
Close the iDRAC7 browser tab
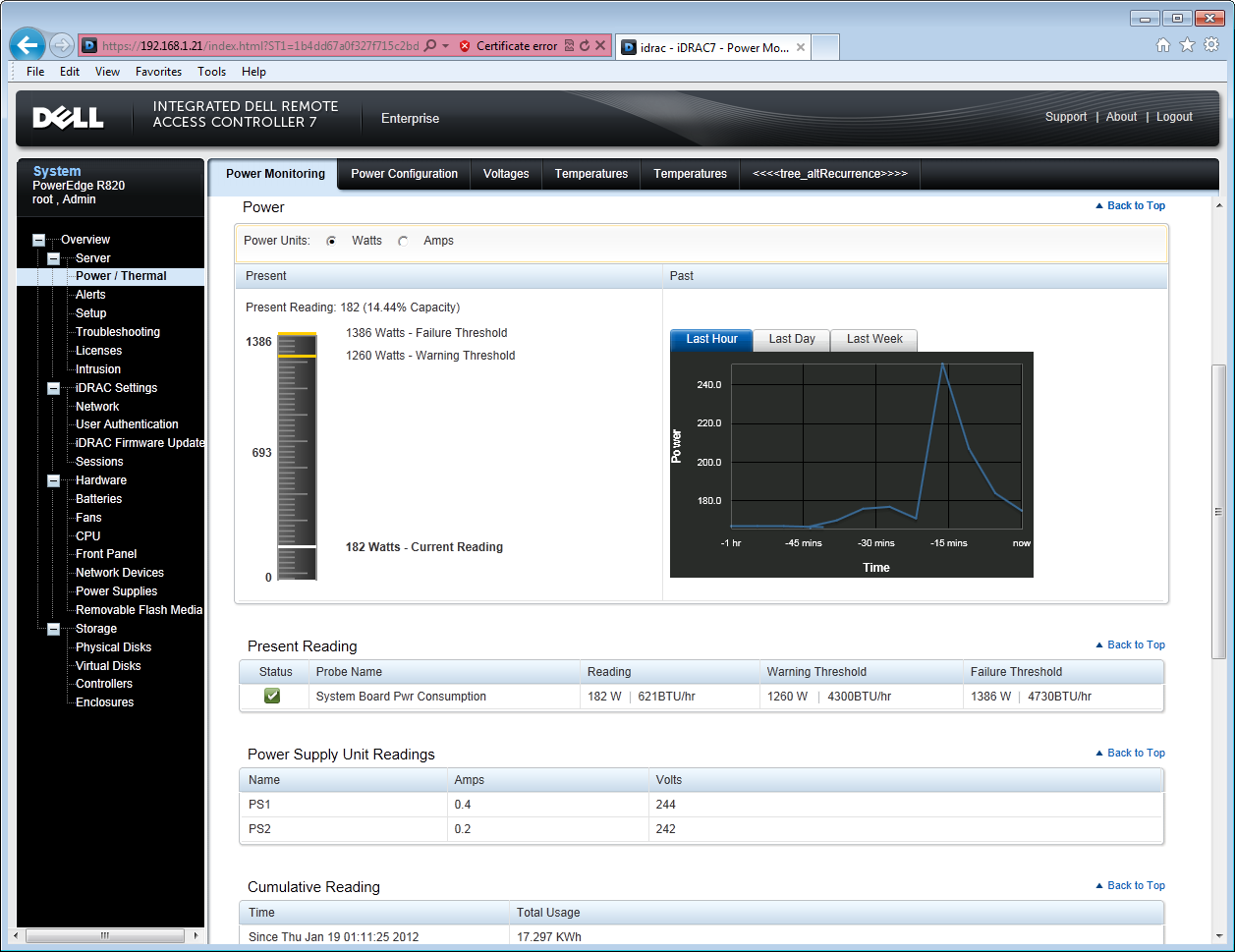pos(801,47)
